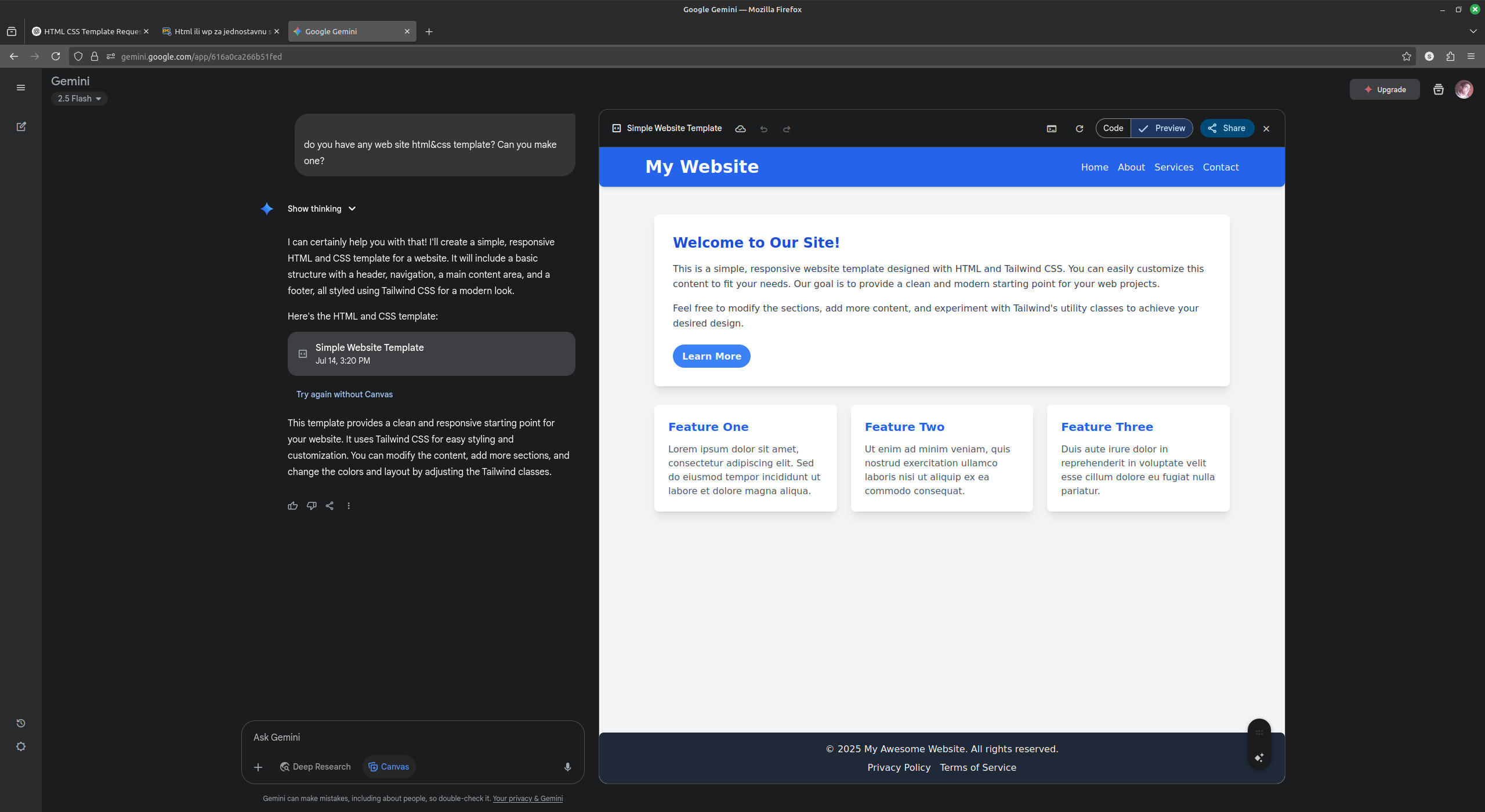Go back to previous page
Screen dimensions: 1485x812
point(14,56)
